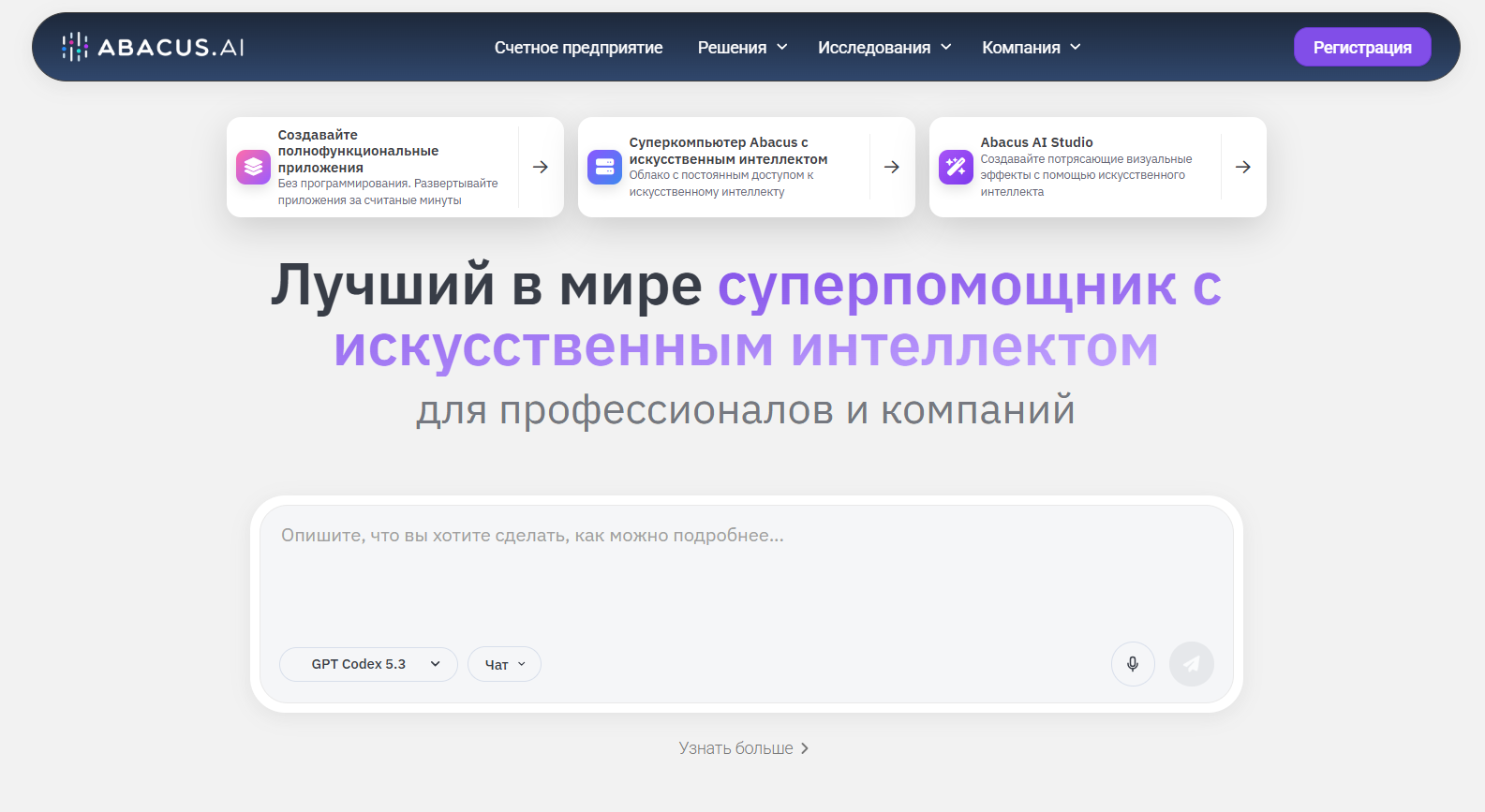Click 'Облако с постоянным доступом' description
The height and width of the screenshot is (812, 1485).
pos(721,184)
